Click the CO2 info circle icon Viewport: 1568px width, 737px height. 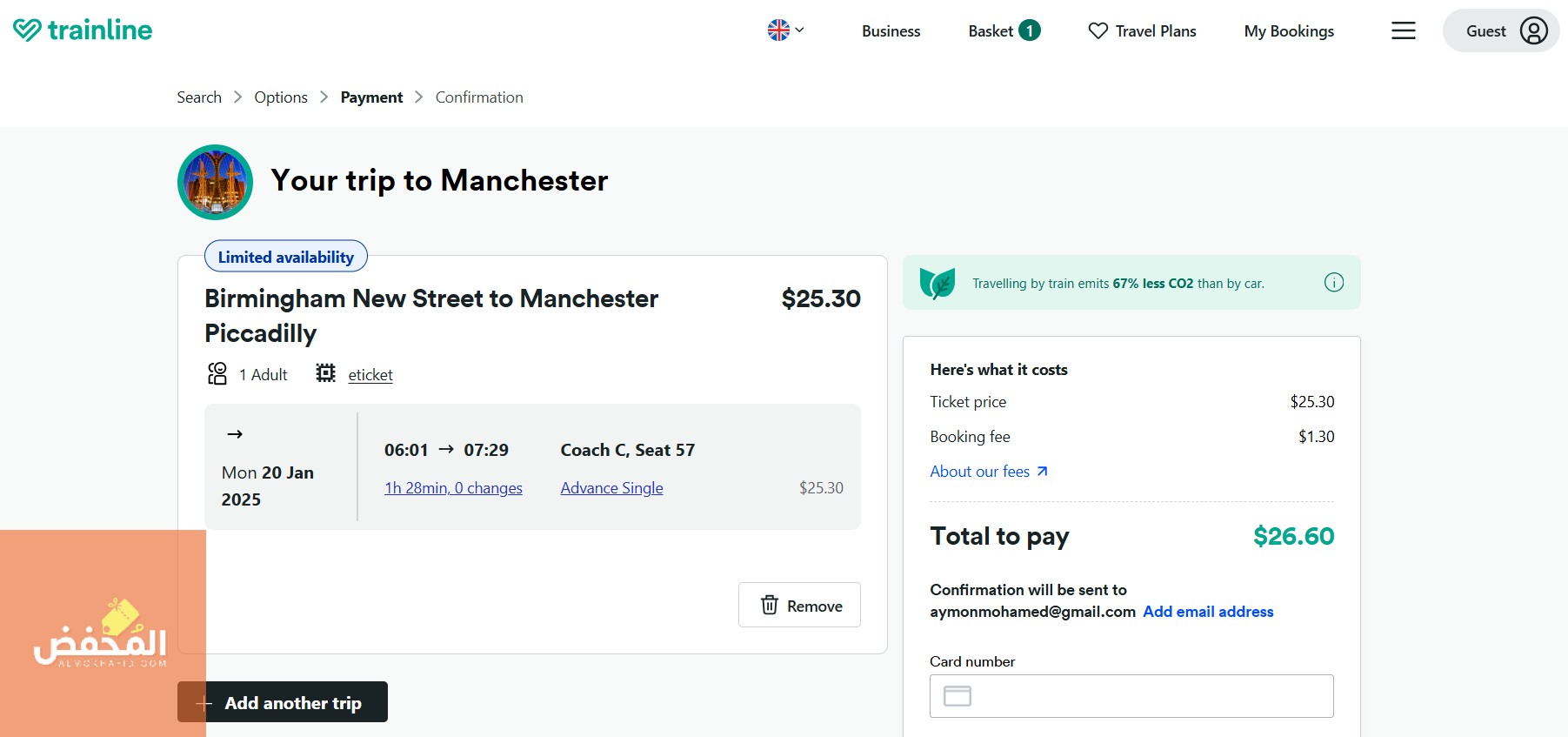[x=1333, y=283]
